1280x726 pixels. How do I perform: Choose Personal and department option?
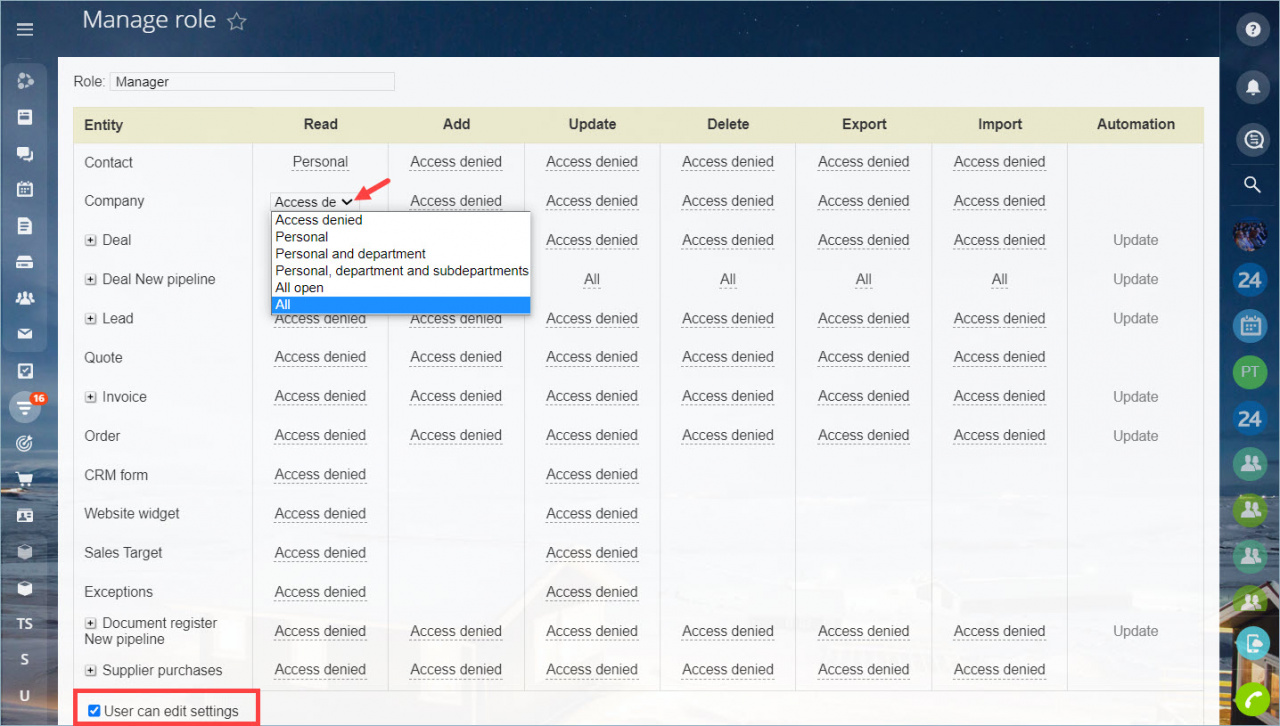(400, 254)
